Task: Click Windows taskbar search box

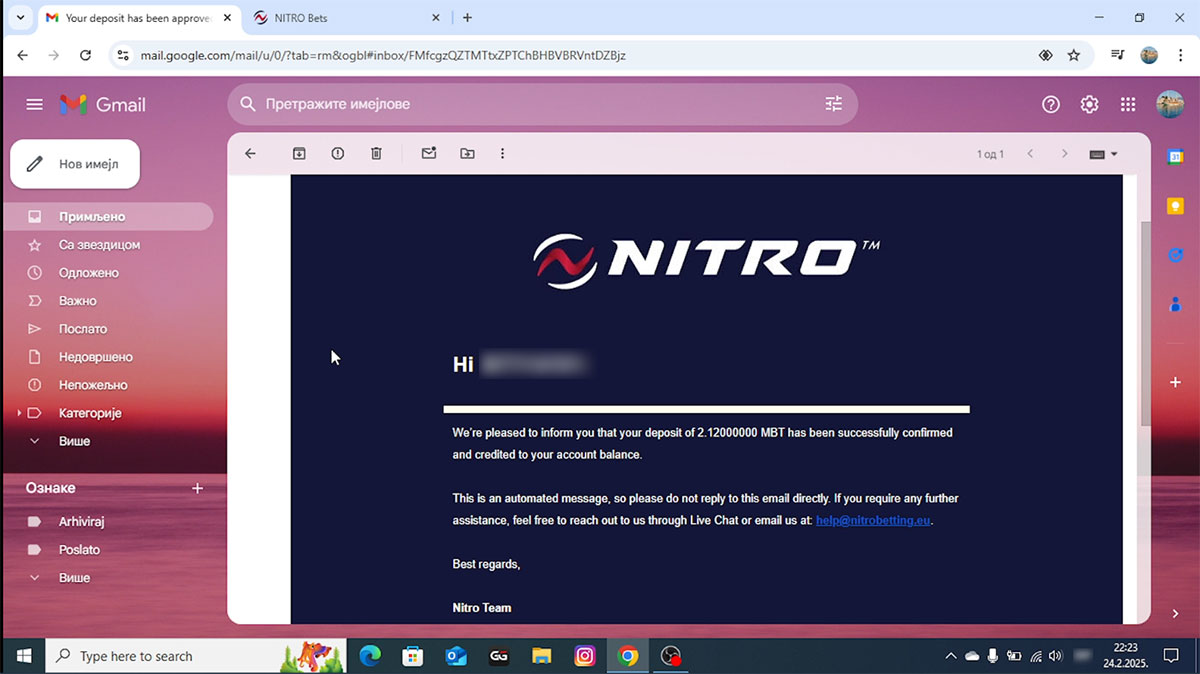Action: click(197, 656)
